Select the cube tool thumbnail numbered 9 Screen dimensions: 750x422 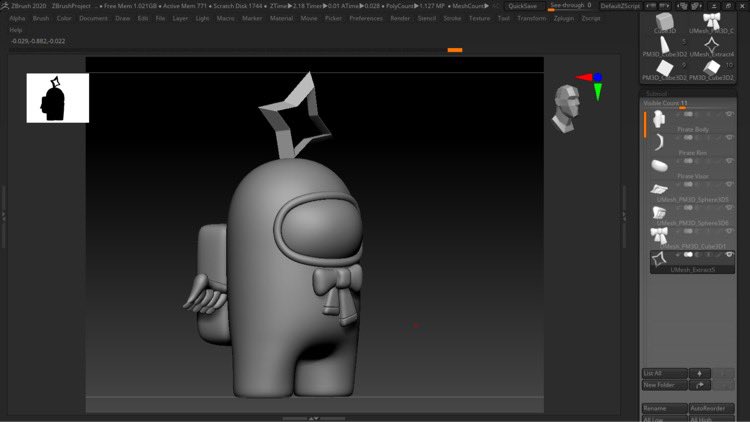pos(664,69)
